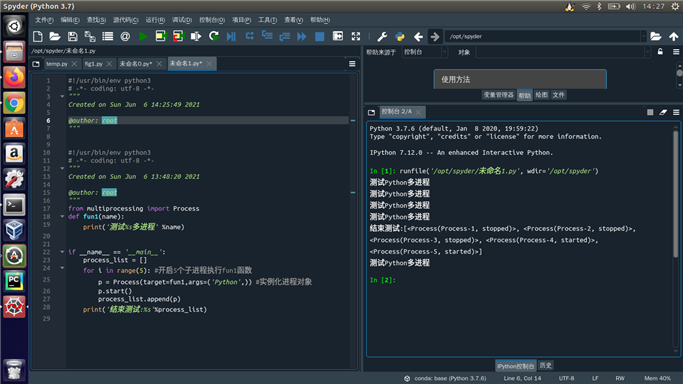Collapse the if __name__ block fold
This screenshot has height=384, width=683.
click(x=62, y=252)
